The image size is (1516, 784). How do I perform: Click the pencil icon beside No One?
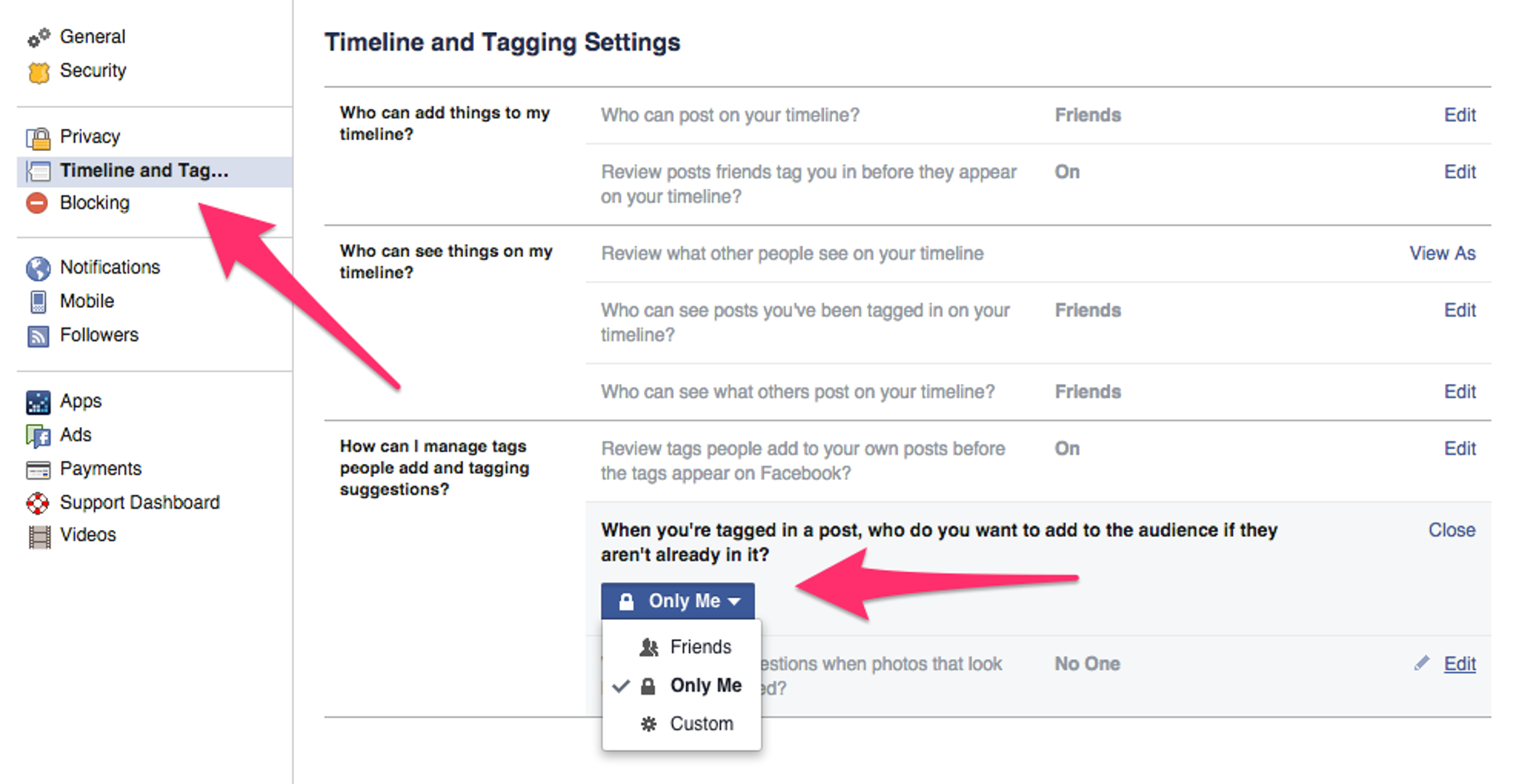pos(1422,663)
